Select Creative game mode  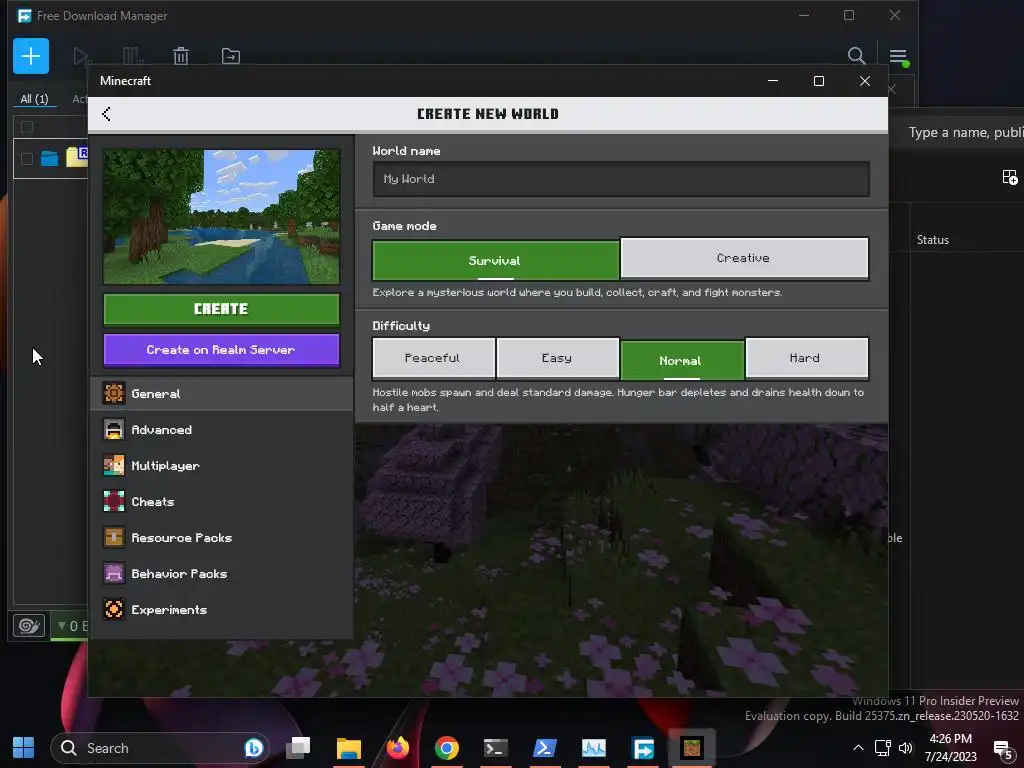pyautogui.click(x=744, y=258)
